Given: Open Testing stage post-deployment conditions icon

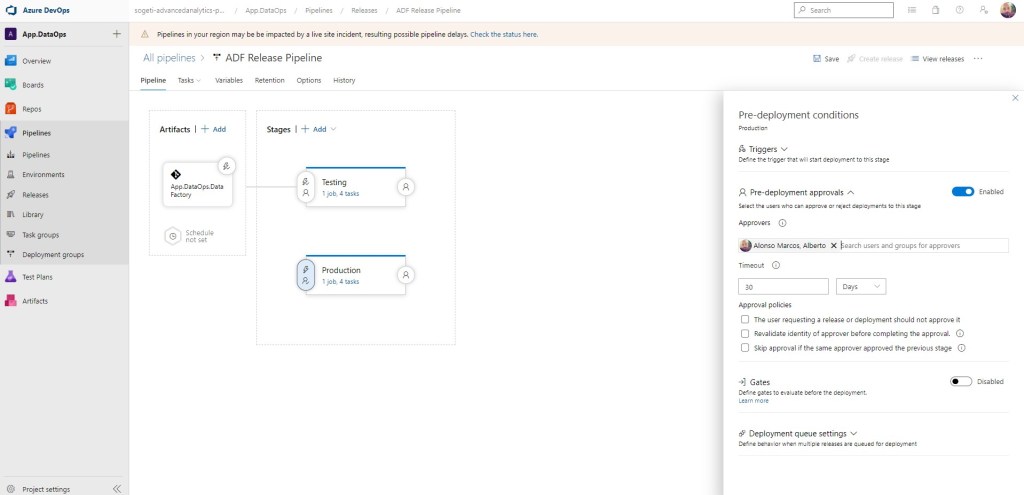Looking at the screenshot, I should pos(405,186).
